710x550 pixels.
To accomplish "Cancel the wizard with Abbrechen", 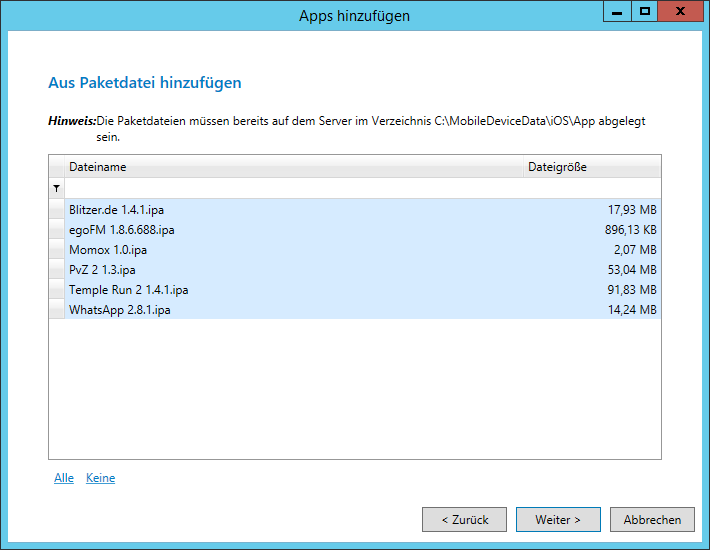I will 652,519.
